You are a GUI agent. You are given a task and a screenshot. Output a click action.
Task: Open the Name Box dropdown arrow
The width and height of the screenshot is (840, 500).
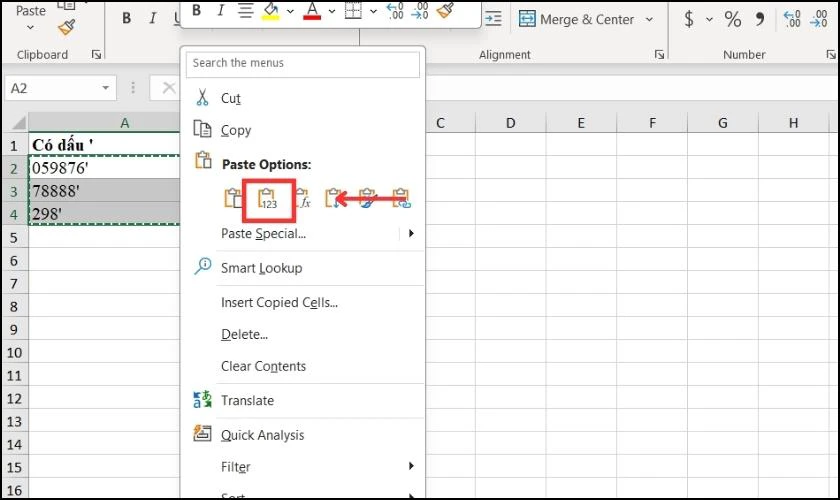coord(106,88)
